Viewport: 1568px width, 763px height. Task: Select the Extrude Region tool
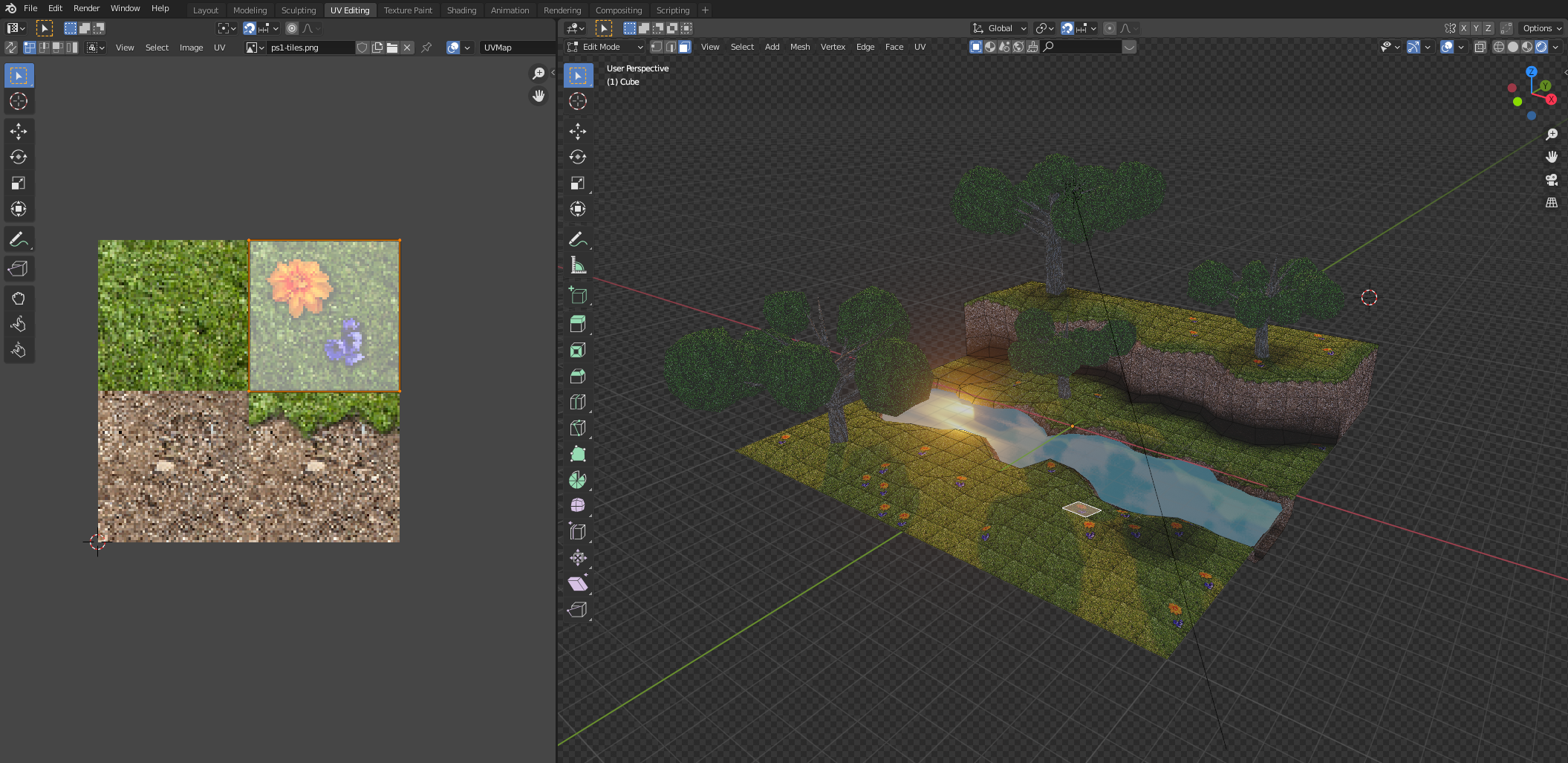tap(577, 324)
